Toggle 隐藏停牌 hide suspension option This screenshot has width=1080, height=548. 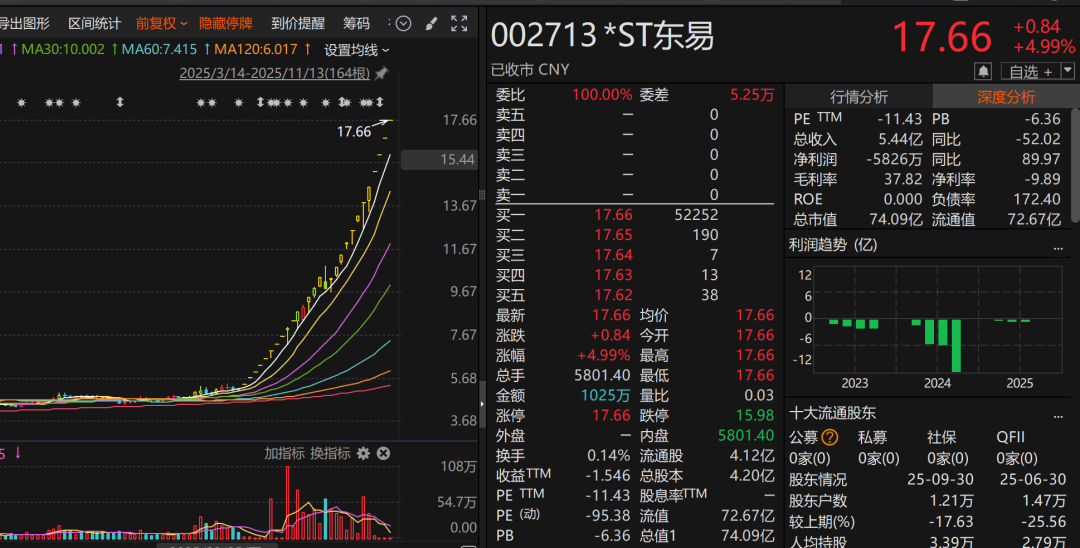pyautogui.click(x=226, y=23)
